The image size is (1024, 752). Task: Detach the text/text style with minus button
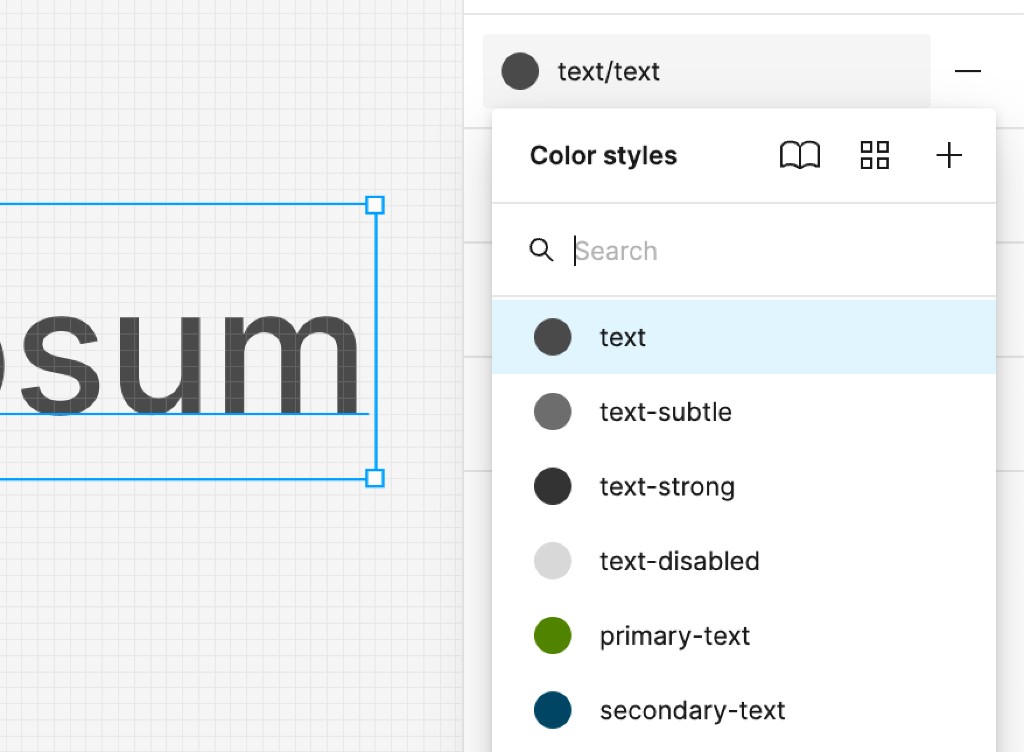[x=967, y=71]
